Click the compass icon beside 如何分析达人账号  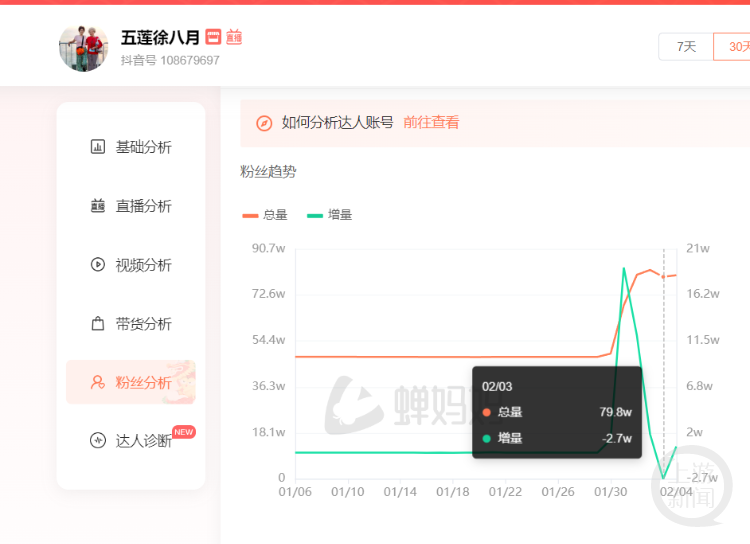click(264, 123)
